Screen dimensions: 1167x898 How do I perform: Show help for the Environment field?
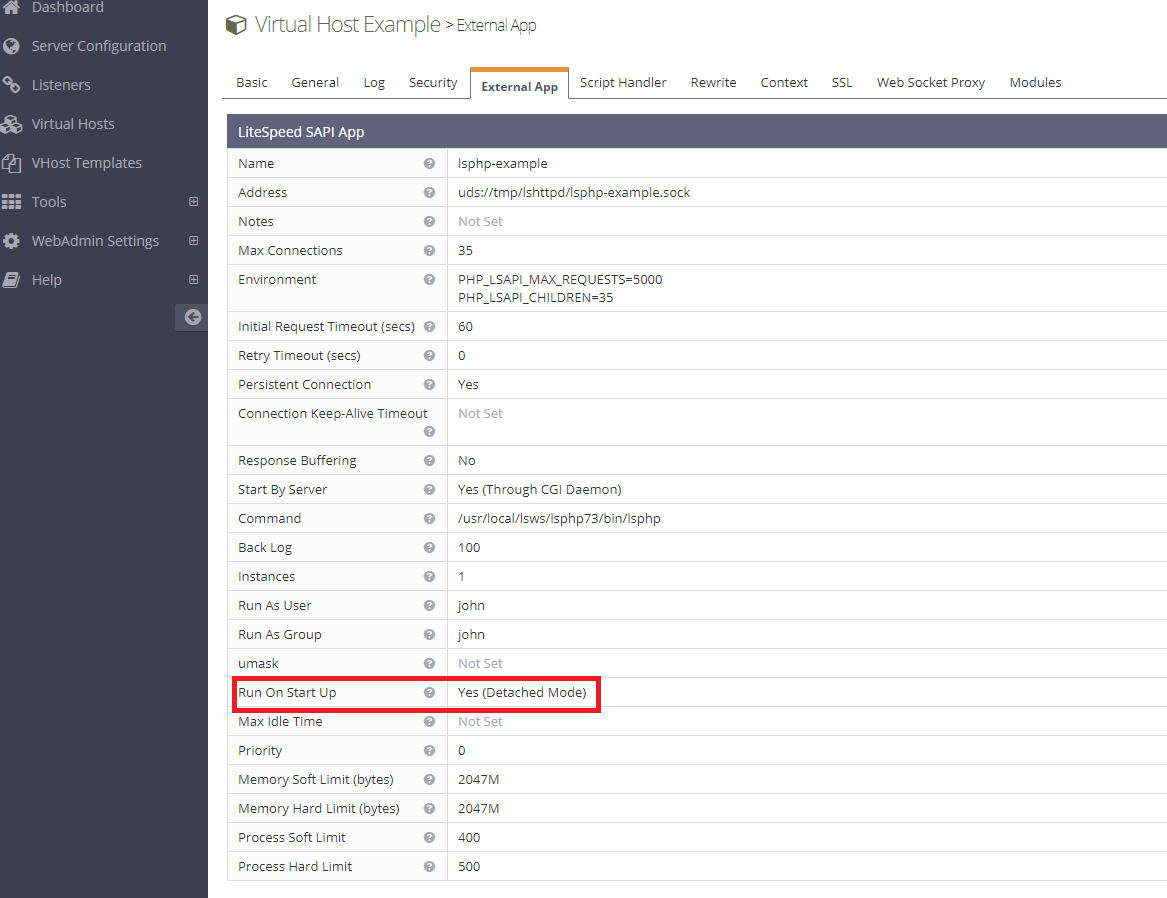tap(429, 280)
